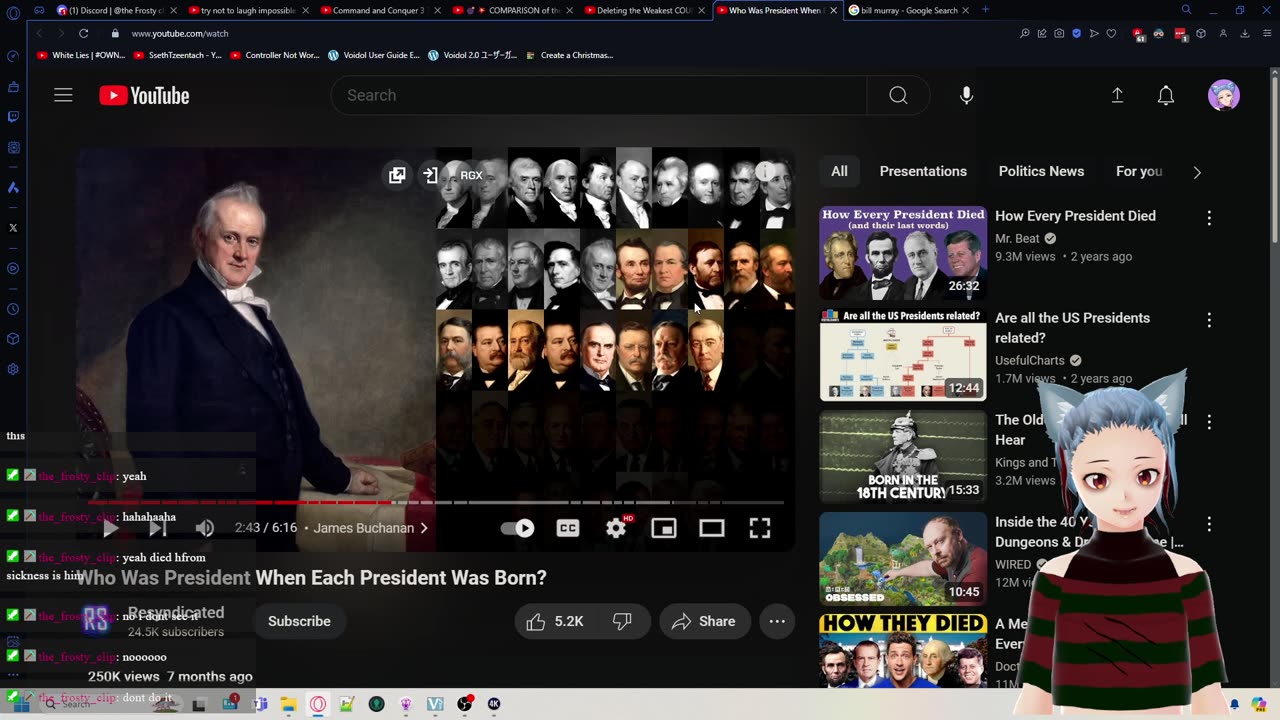Click the RGX overlay button on the video

[471, 175]
